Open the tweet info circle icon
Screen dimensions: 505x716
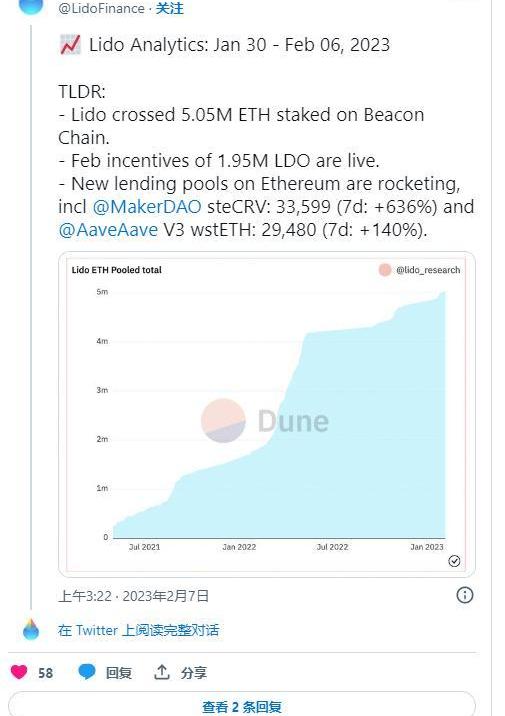pyautogui.click(x=465, y=595)
